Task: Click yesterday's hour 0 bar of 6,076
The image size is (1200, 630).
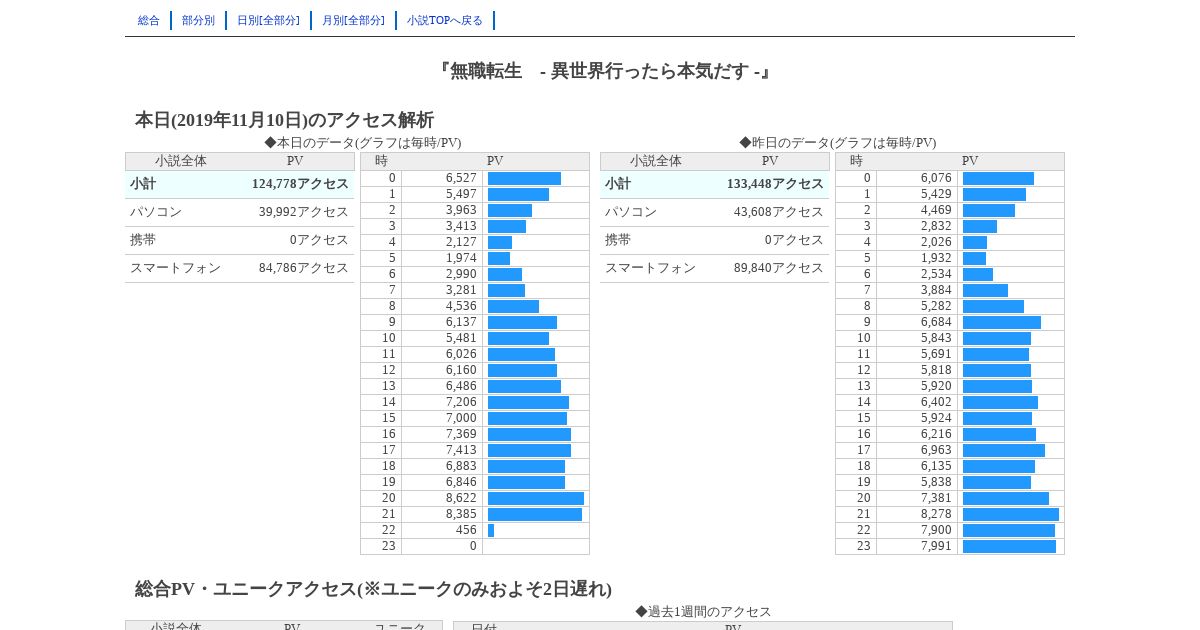Action: [x=998, y=178]
